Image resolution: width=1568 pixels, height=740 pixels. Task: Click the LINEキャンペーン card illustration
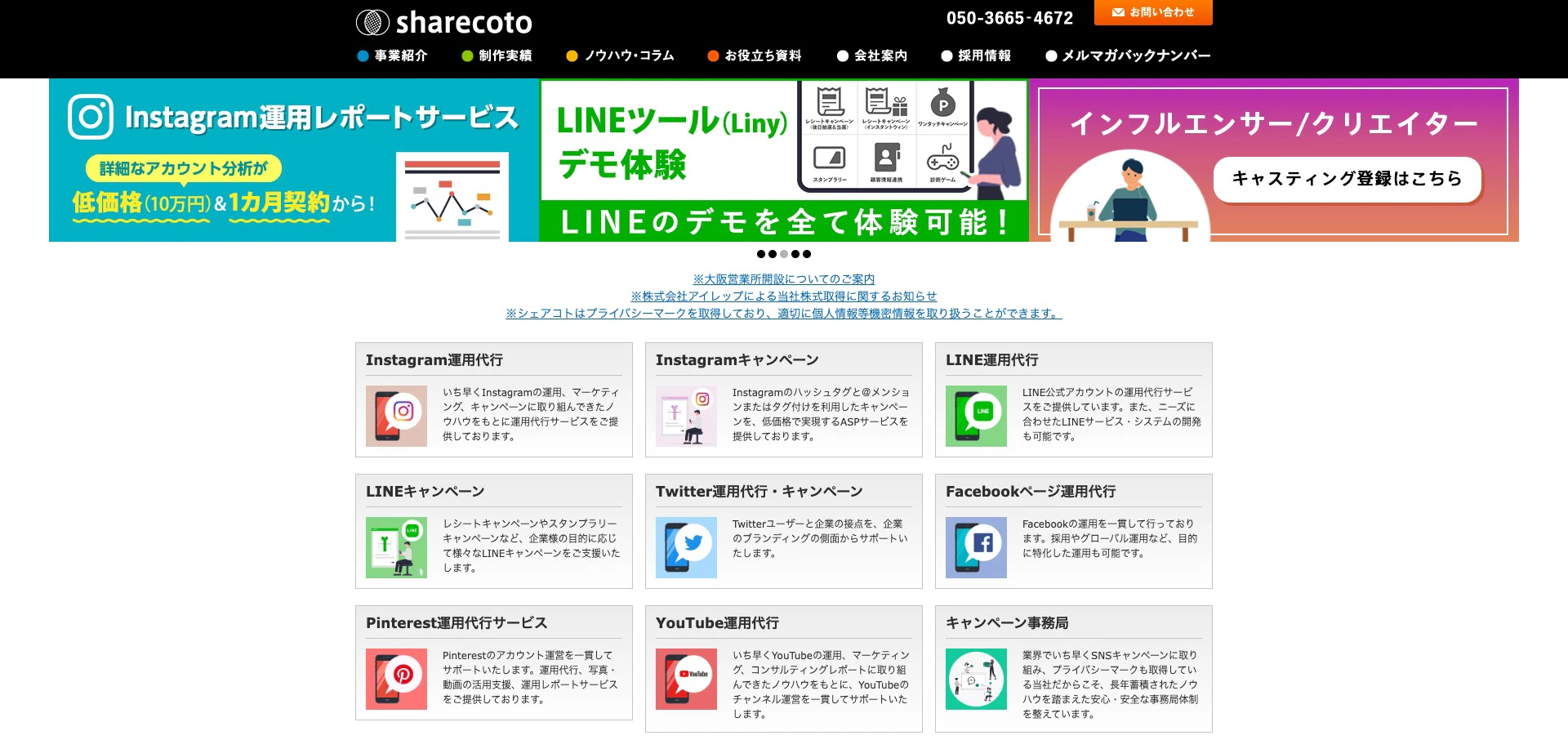pyautogui.click(x=396, y=547)
